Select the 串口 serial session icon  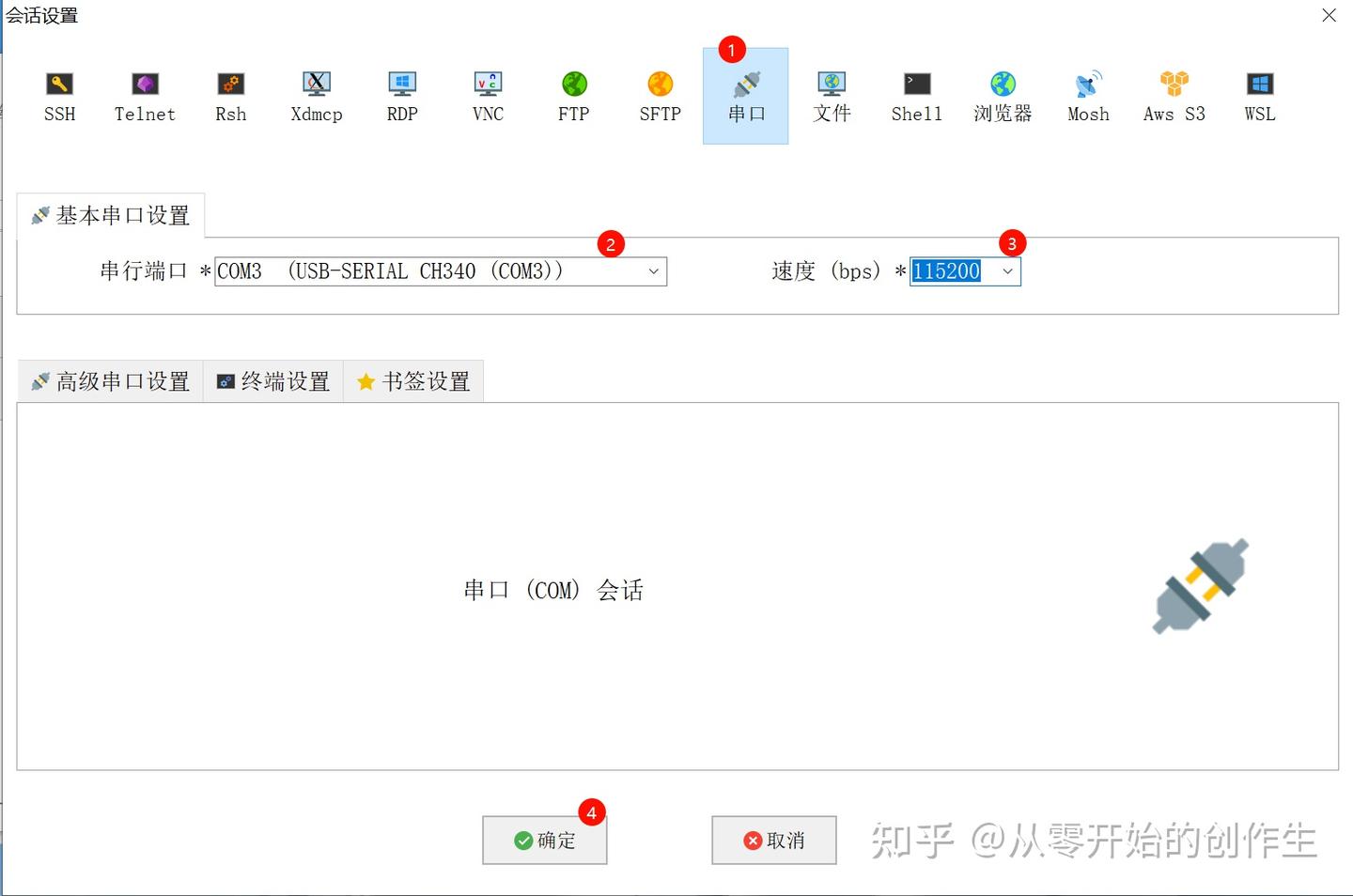pos(745,94)
